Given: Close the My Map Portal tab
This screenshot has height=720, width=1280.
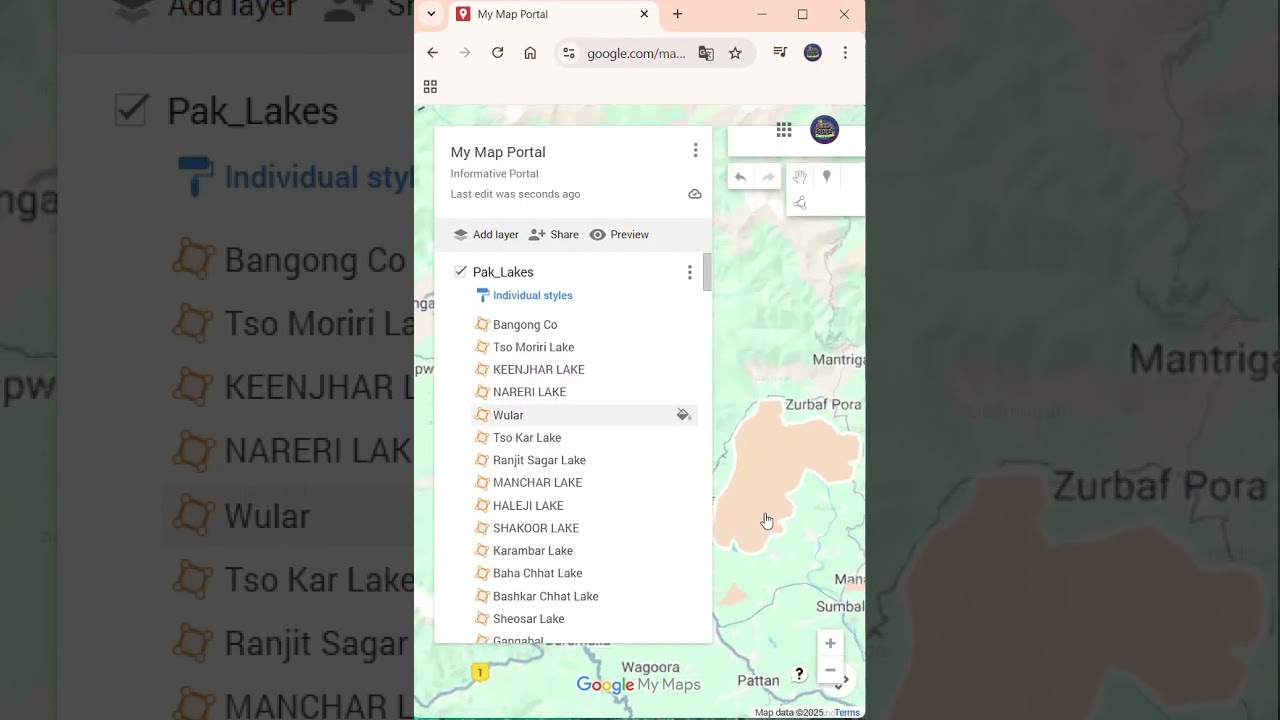Looking at the screenshot, I should (644, 14).
